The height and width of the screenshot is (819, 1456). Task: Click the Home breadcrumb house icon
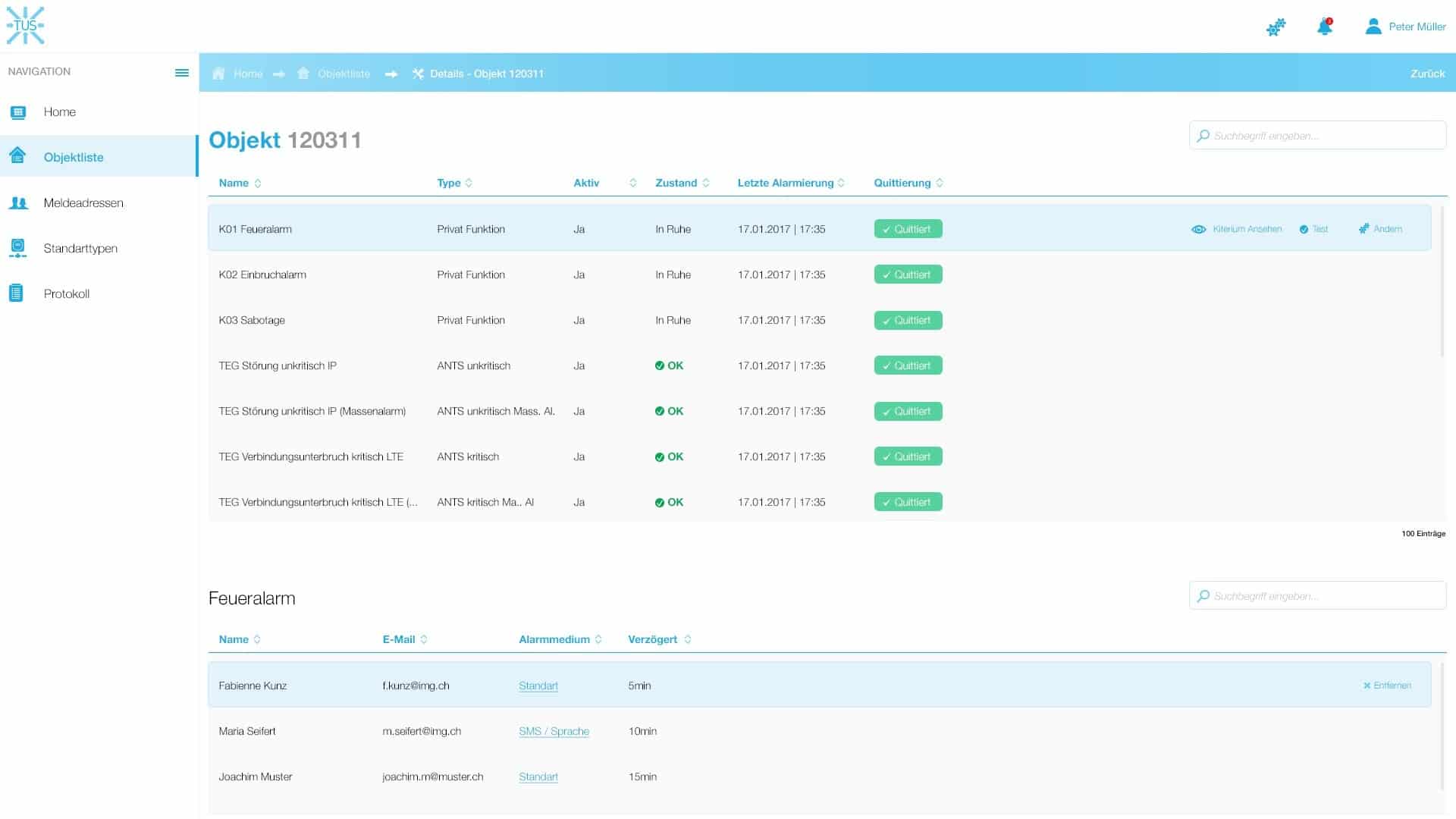click(218, 74)
